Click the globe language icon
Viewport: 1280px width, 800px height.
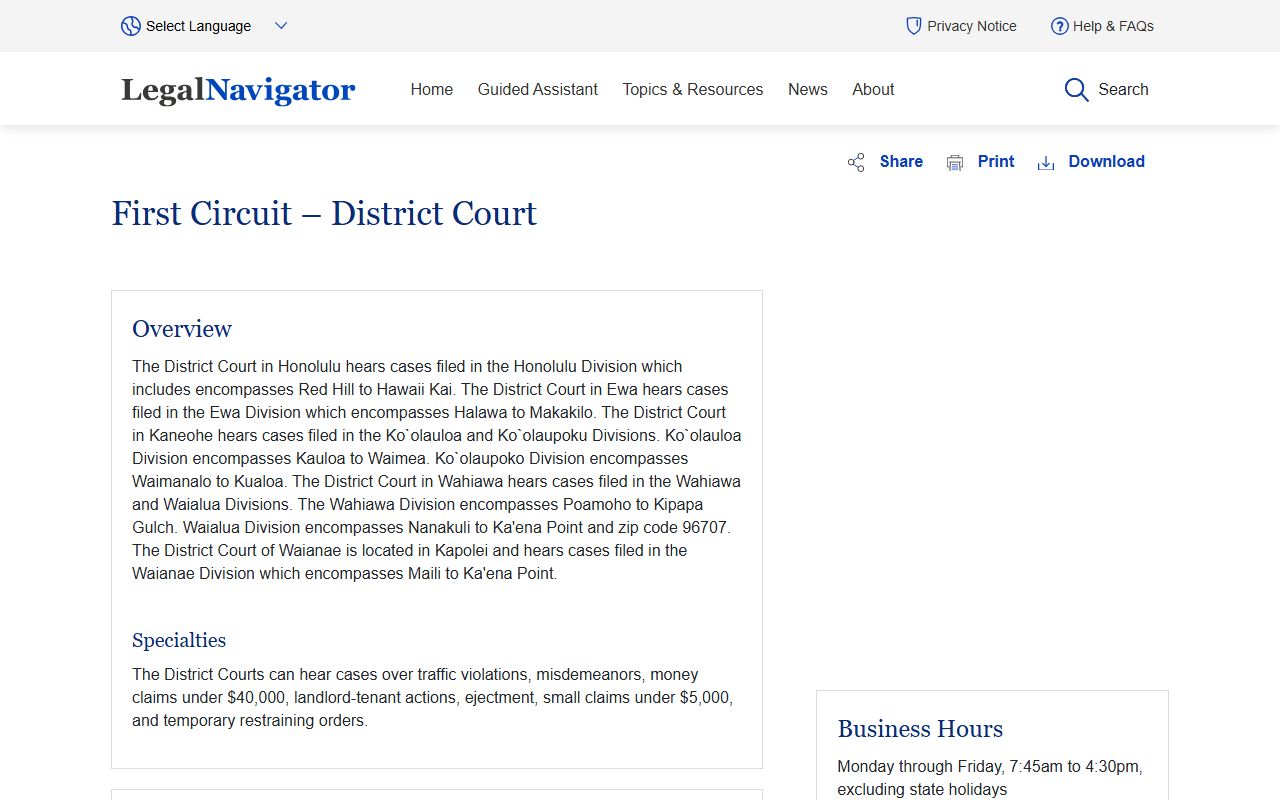[131, 26]
